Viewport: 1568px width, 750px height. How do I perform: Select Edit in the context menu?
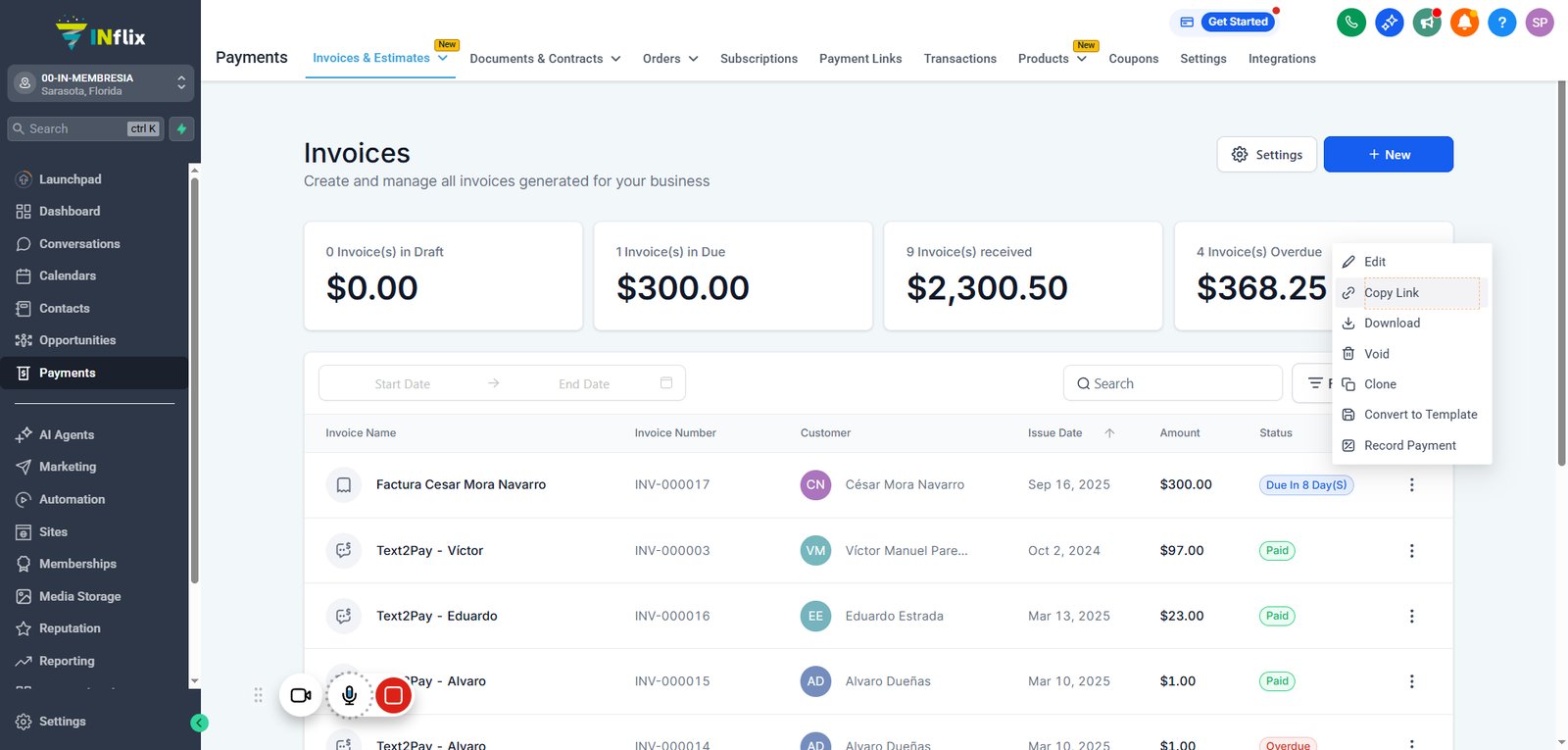(x=1411, y=262)
